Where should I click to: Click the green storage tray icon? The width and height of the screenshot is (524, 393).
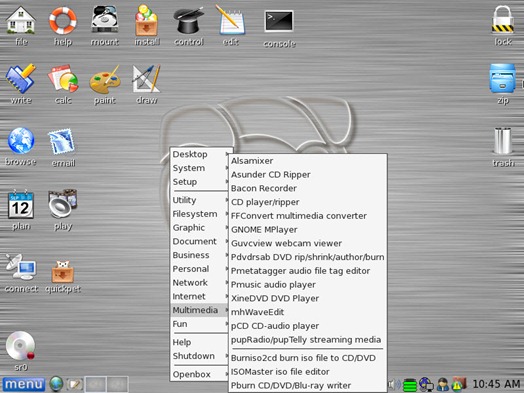409,385
